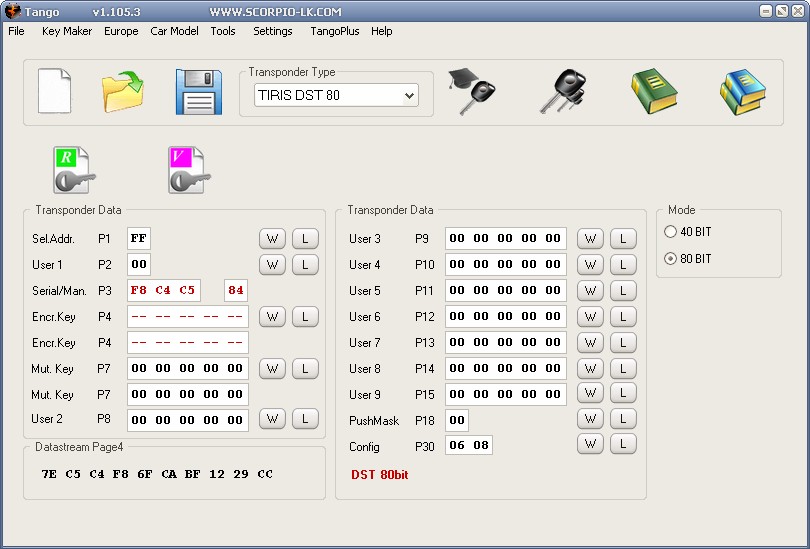Click the red DST 80bit status text

coord(380,475)
